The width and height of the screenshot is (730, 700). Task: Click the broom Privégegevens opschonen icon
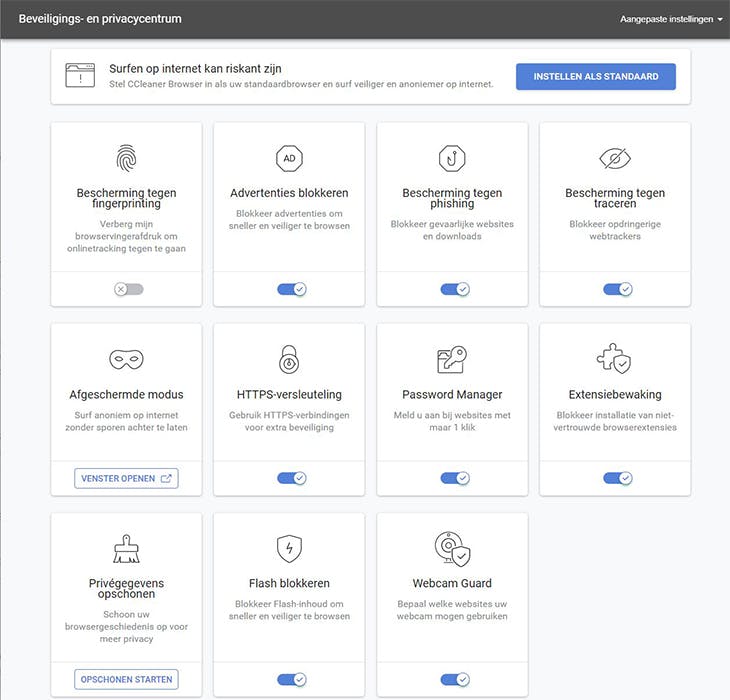(x=126, y=549)
